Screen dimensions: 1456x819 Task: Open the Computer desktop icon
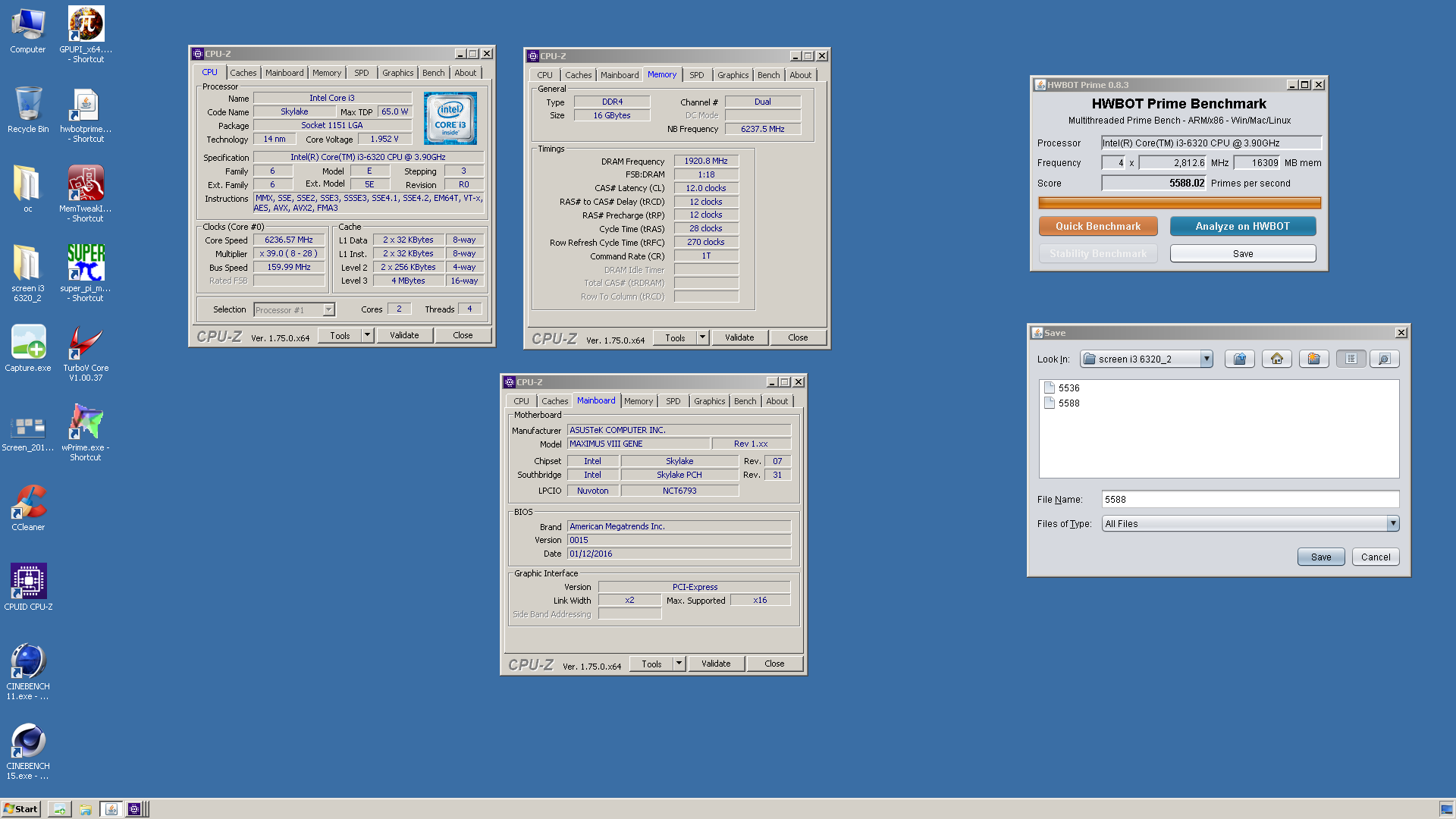[x=28, y=30]
